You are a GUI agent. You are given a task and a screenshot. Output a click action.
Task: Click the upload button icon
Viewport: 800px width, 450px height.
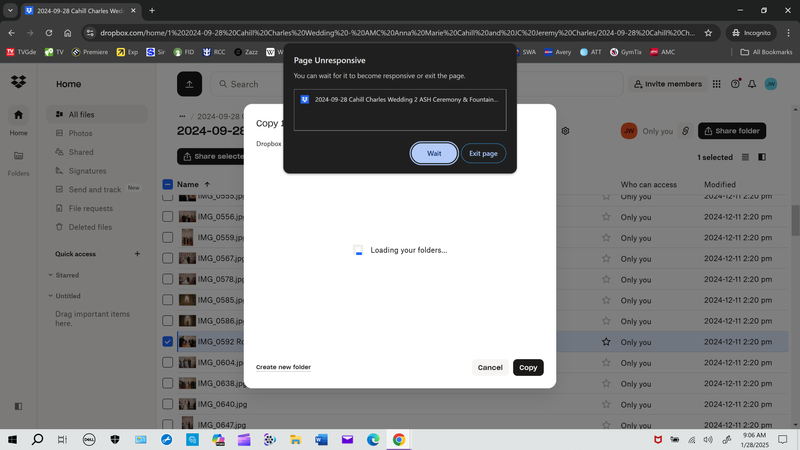(189, 84)
